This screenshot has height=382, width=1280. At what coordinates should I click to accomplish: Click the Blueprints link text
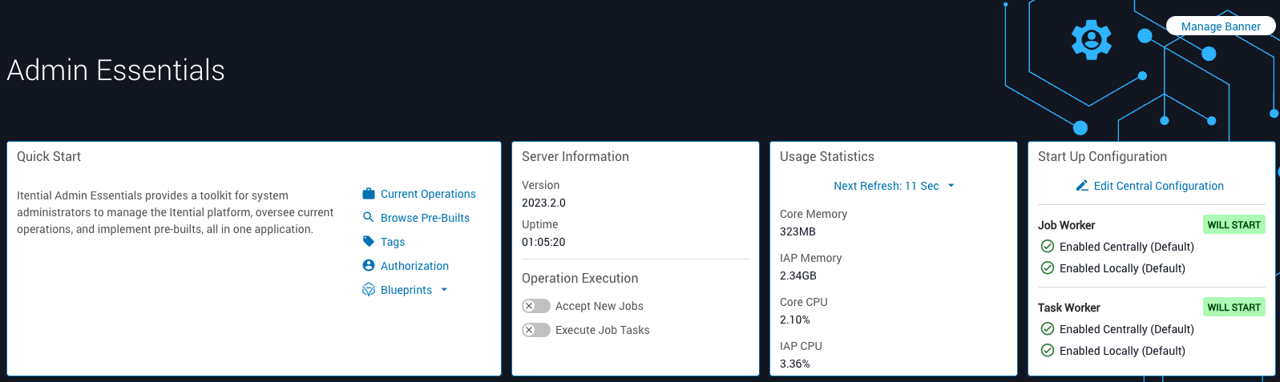pos(406,290)
